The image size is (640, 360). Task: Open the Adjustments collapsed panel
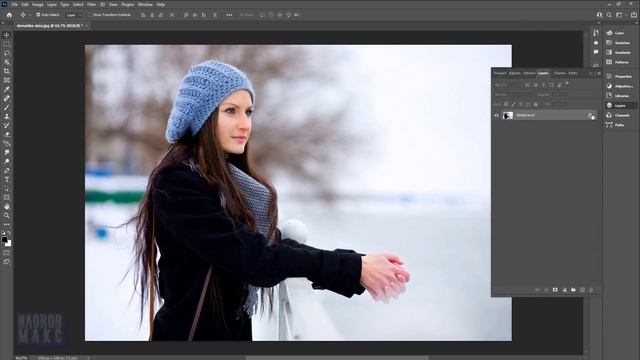620,86
